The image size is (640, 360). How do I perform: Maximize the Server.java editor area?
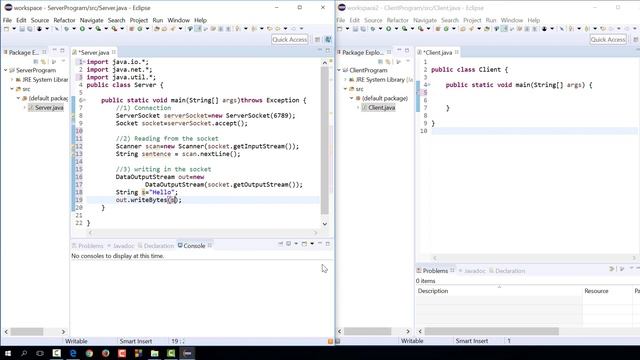[x=328, y=50]
